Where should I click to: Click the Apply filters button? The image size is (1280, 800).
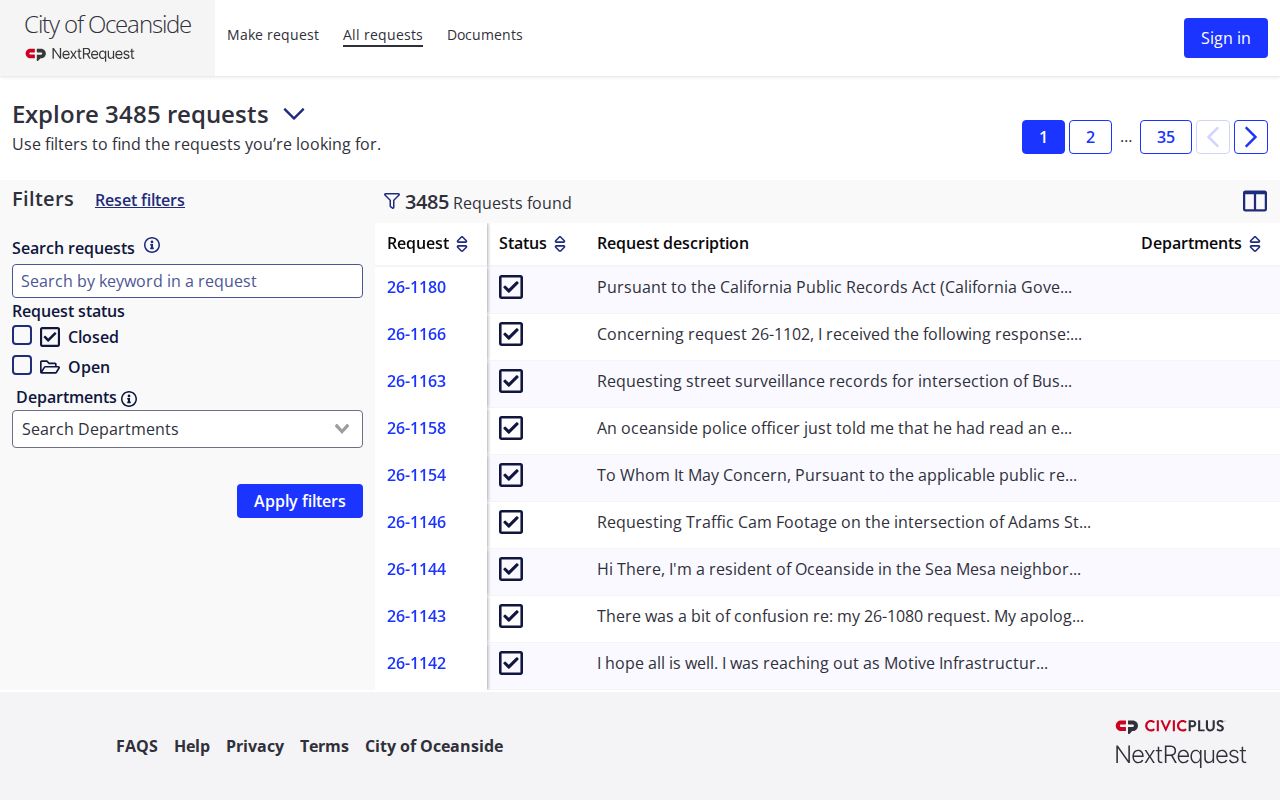click(x=300, y=501)
